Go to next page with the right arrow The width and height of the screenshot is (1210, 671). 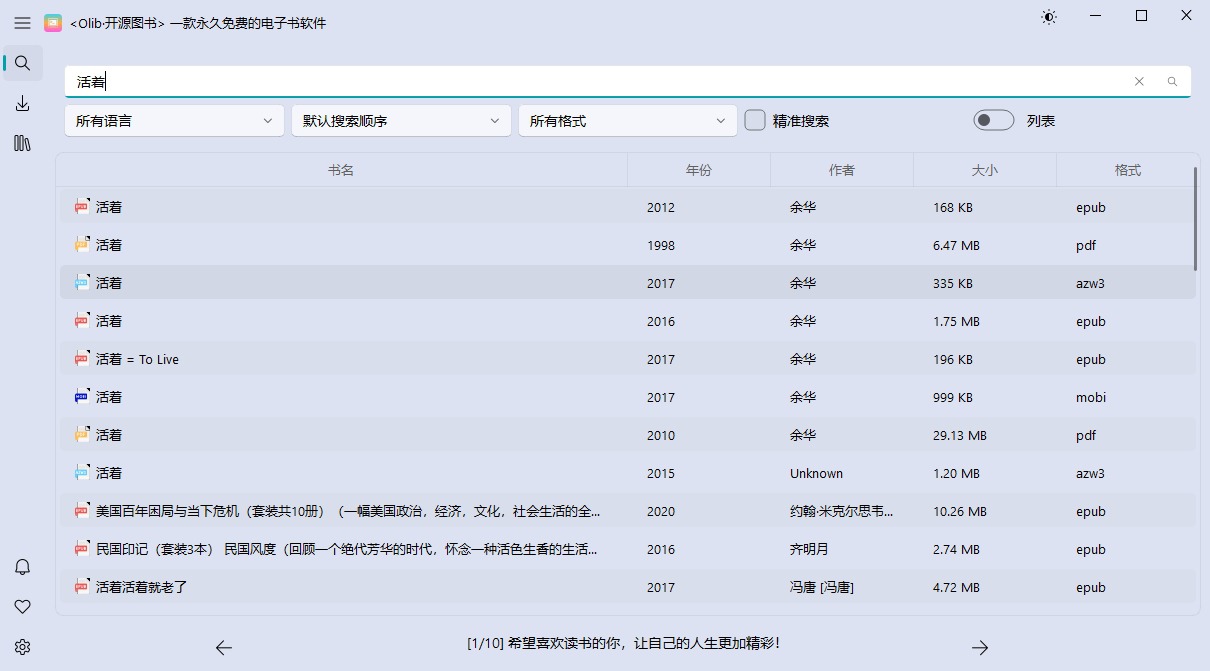[x=980, y=648]
